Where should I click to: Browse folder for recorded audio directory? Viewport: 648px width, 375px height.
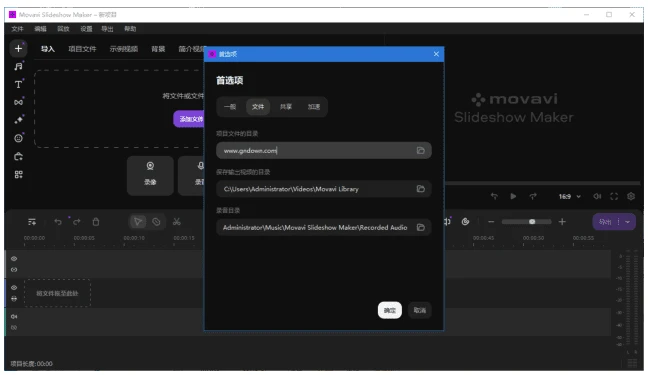tap(420, 227)
